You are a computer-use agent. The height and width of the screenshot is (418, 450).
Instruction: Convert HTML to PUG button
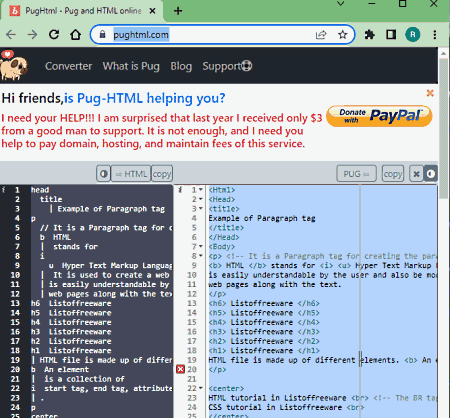coord(356,174)
